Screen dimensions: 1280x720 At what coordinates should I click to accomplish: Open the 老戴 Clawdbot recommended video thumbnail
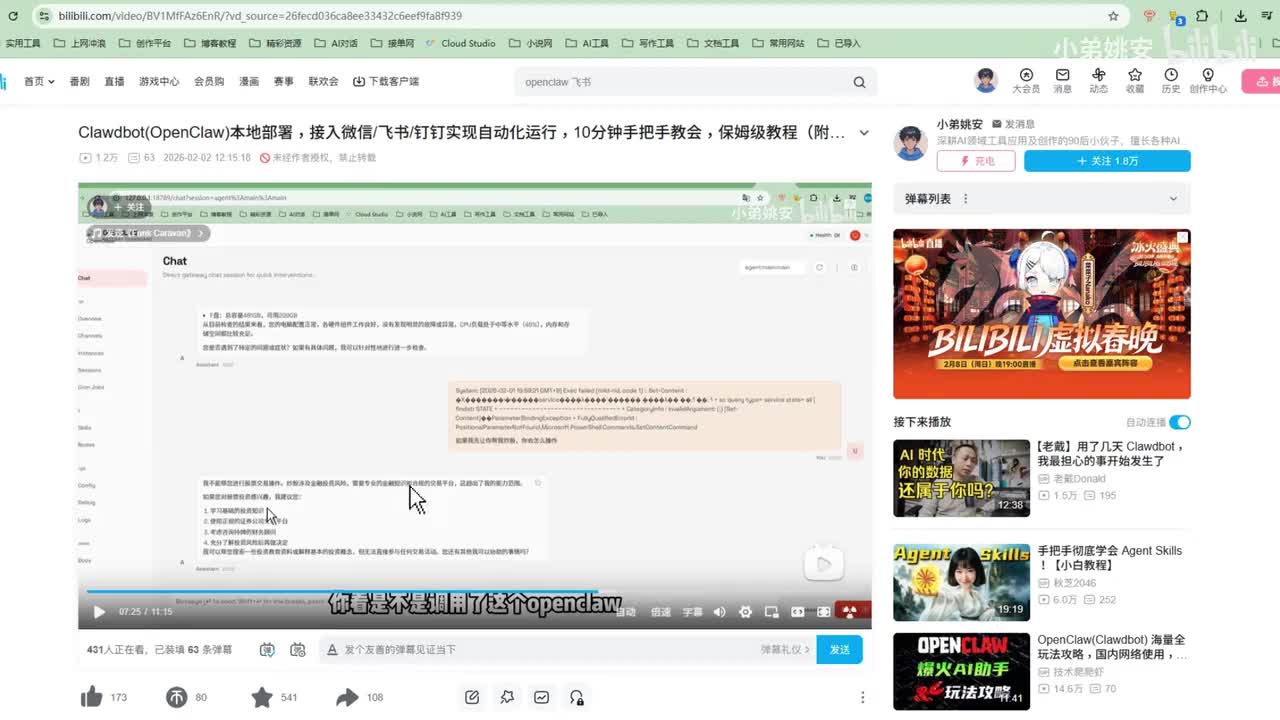tap(961, 478)
